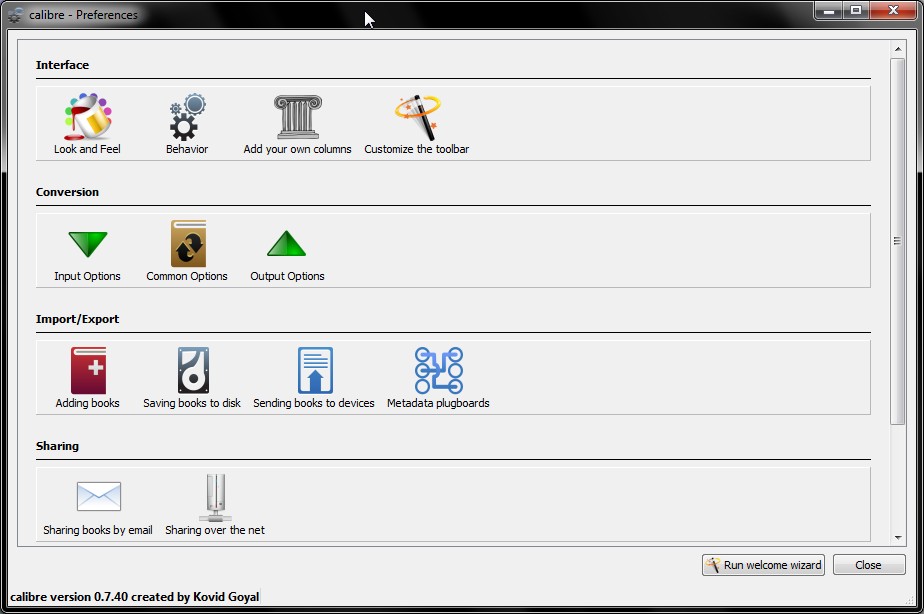This screenshot has width=924, height=614.
Task: Click the Conversion section heading
Action: tap(67, 192)
